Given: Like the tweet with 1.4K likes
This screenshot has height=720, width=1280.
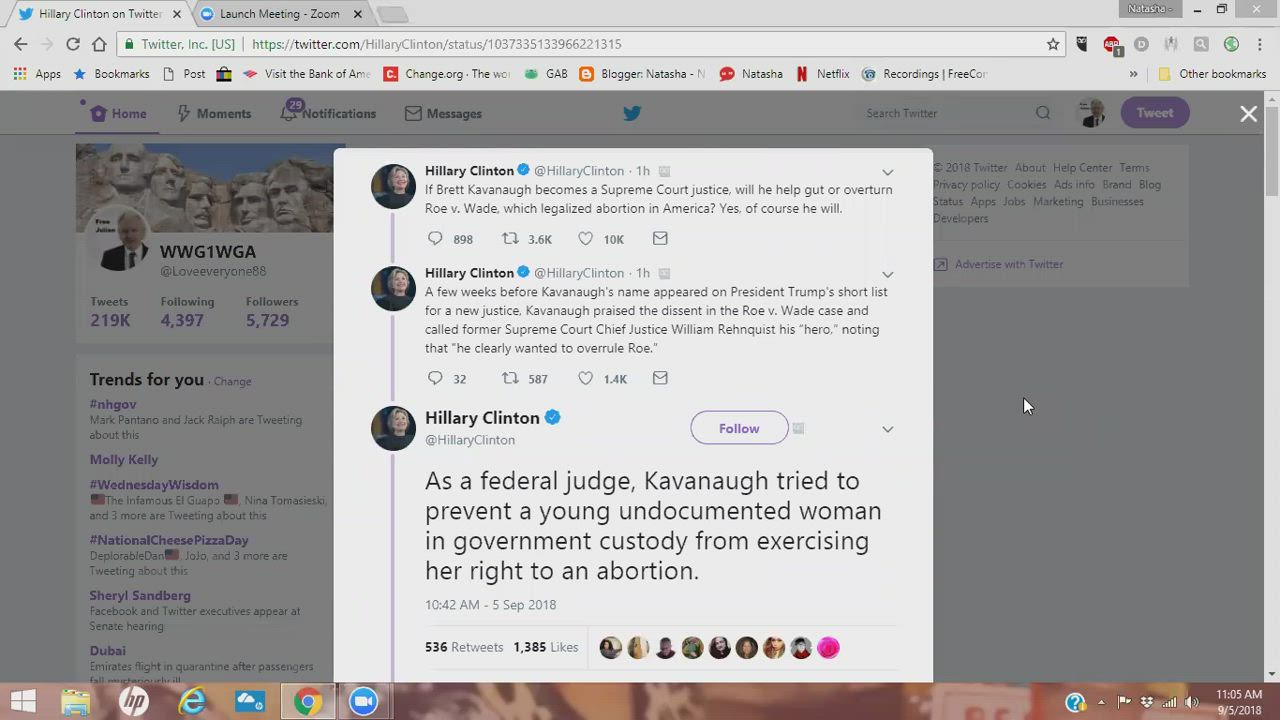Looking at the screenshot, I should click(x=586, y=378).
